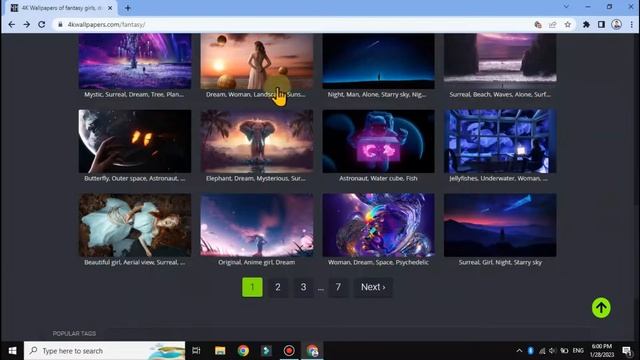
Task: Click the address bar URL
Action: pyautogui.click(x=107, y=24)
